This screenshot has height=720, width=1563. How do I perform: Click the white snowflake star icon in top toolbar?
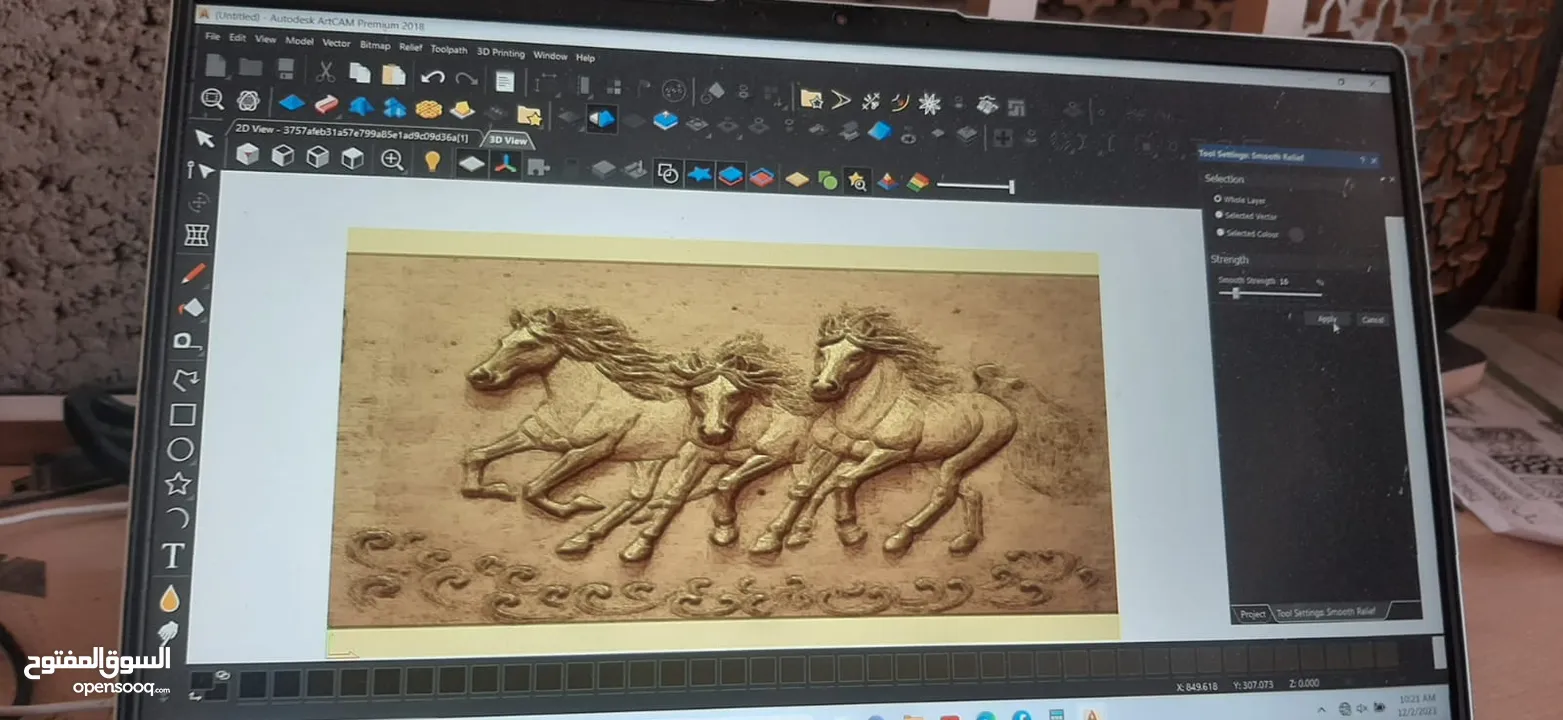click(929, 102)
